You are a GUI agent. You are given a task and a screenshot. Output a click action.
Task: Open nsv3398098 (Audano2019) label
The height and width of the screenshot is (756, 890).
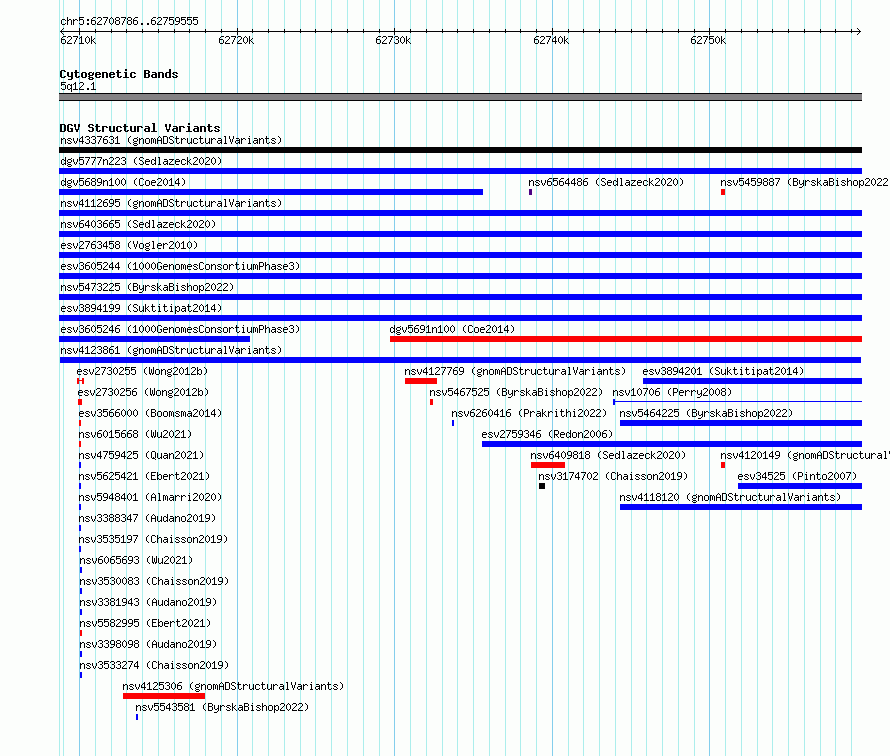tap(148, 644)
